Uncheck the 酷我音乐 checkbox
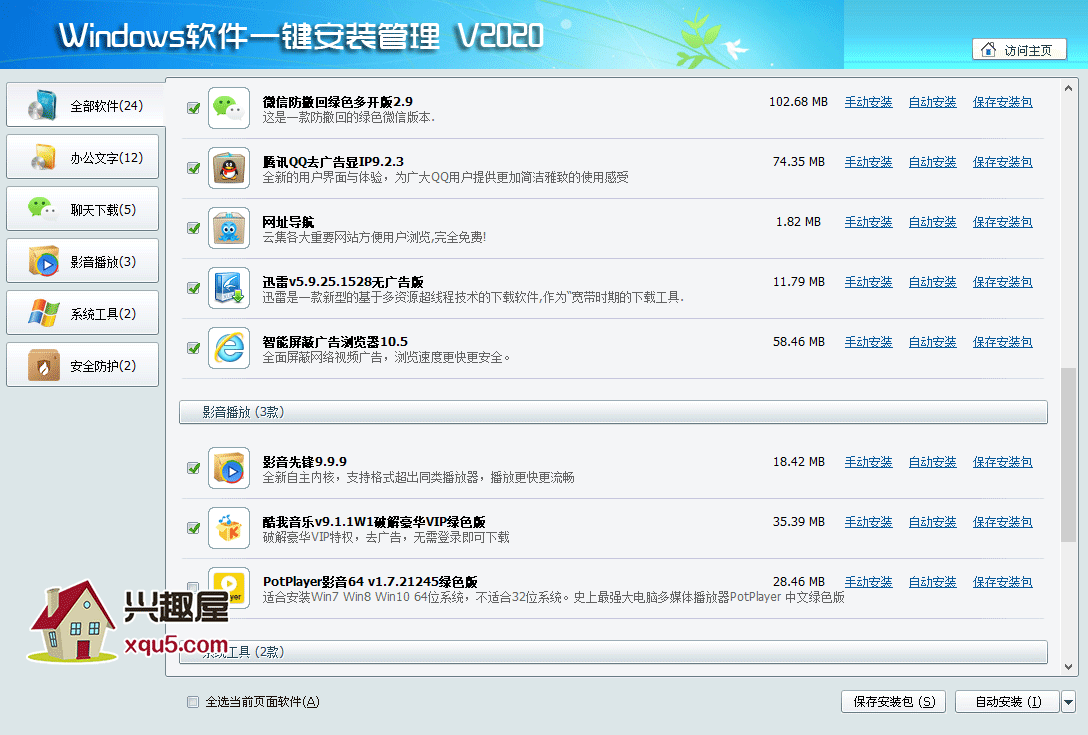The height and width of the screenshot is (735, 1088). pyautogui.click(x=194, y=528)
